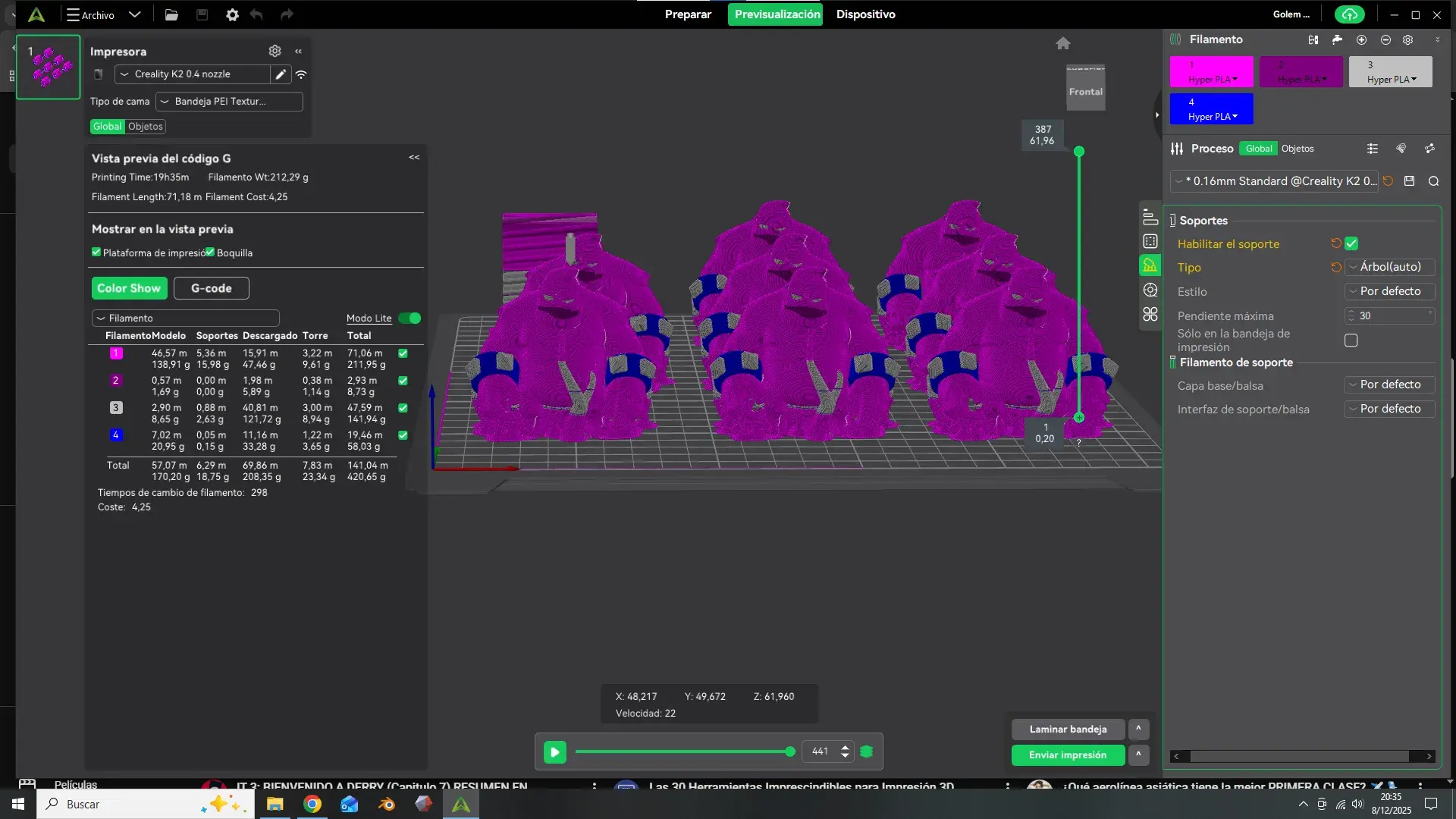Reset Tipo support type value
This screenshot has width=1456, height=819.
[x=1336, y=267]
